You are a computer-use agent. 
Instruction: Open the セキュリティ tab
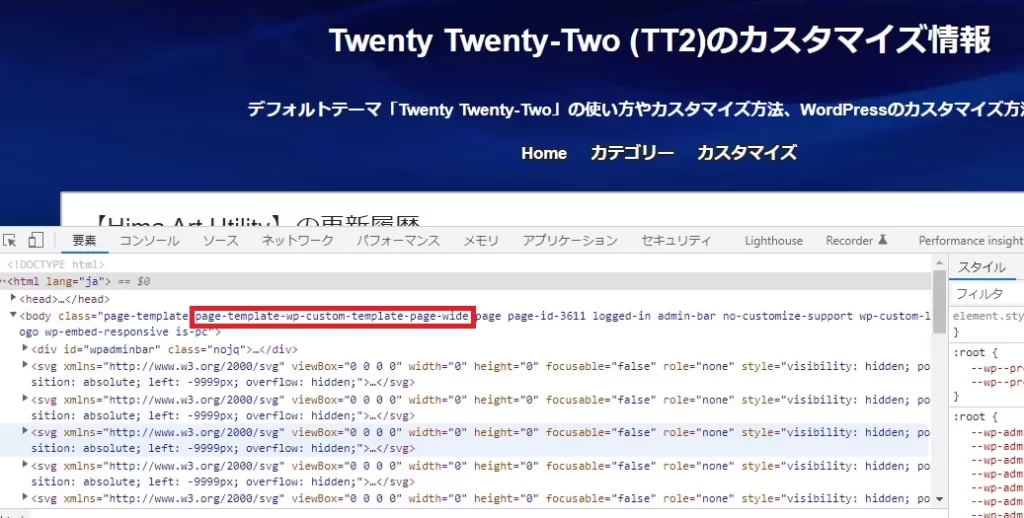tap(676, 240)
